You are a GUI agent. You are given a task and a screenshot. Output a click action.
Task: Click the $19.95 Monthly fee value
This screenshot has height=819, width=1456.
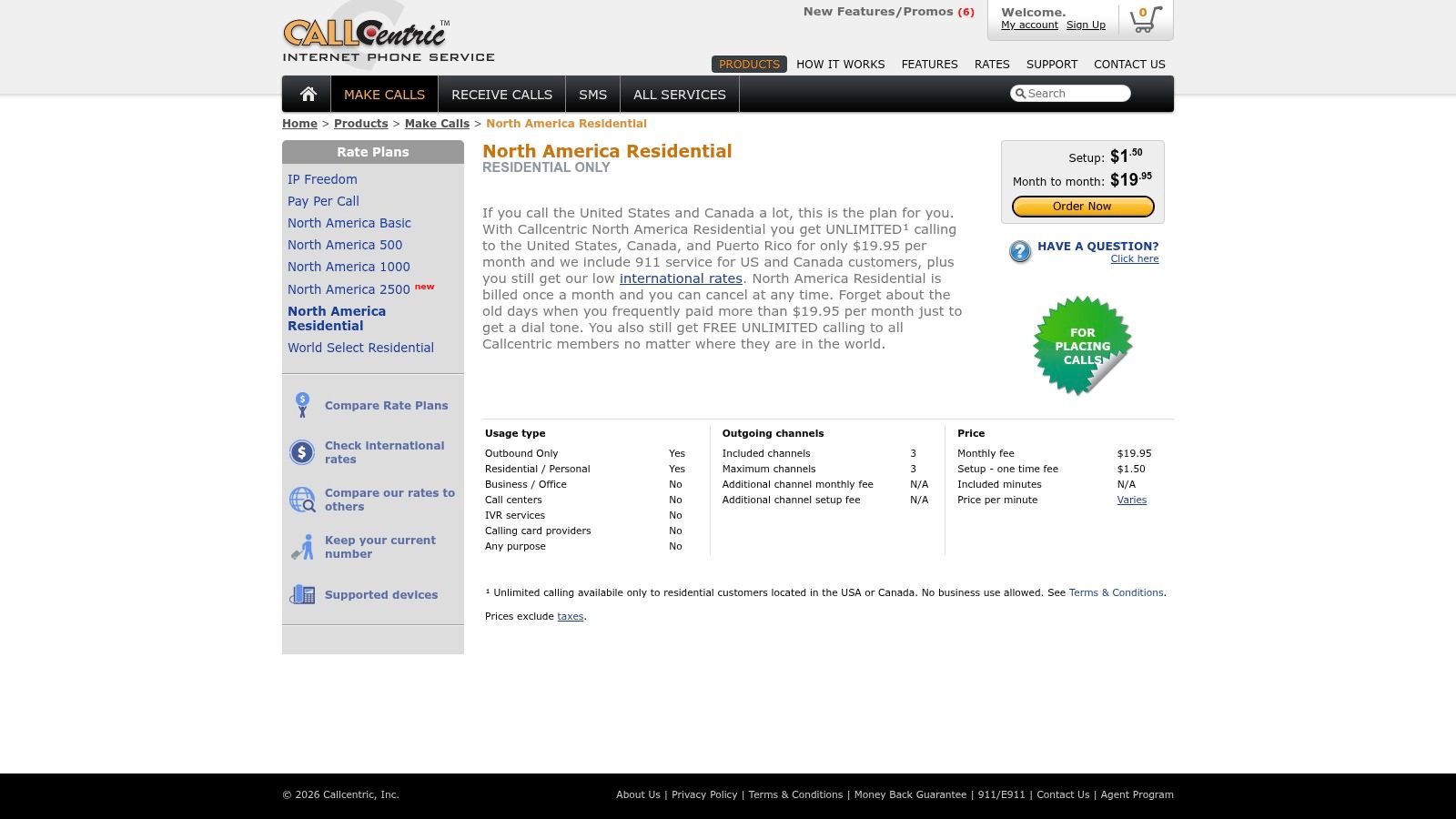1134,453
